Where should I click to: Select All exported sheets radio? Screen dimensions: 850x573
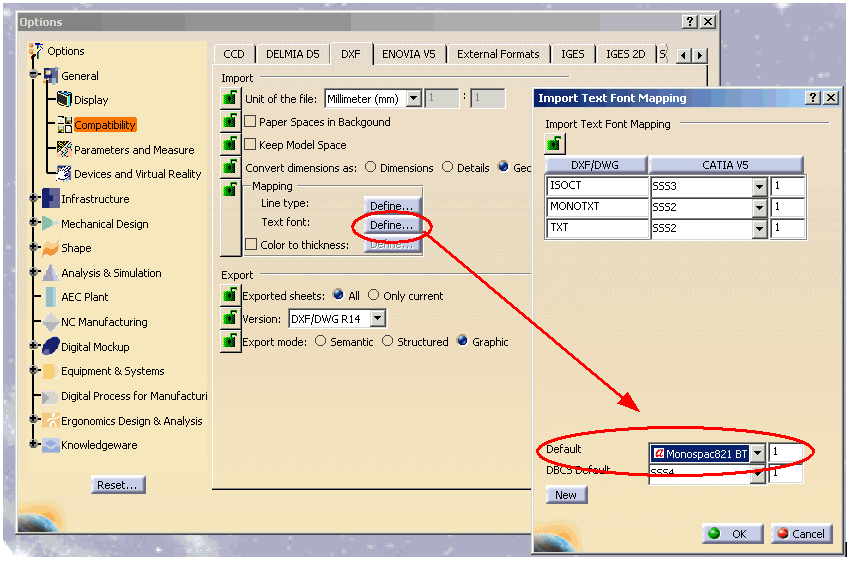pyautogui.click(x=338, y=295)
